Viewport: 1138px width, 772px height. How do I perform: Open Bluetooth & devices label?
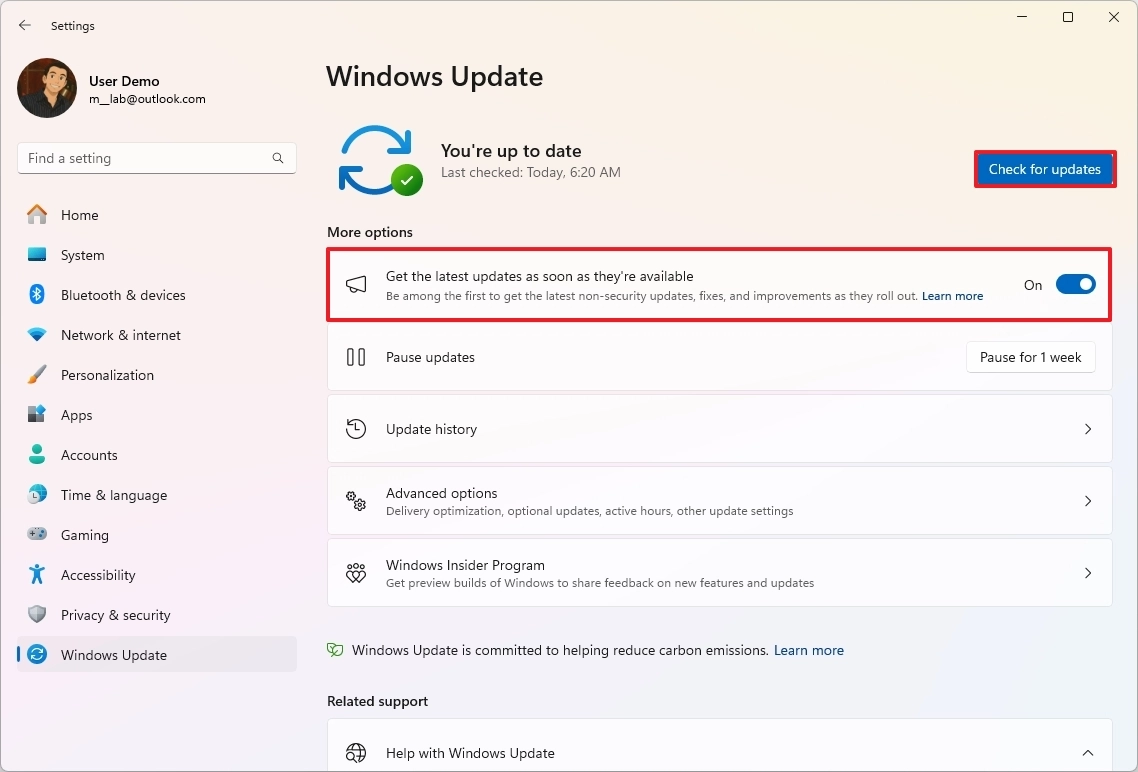[123, 295]
